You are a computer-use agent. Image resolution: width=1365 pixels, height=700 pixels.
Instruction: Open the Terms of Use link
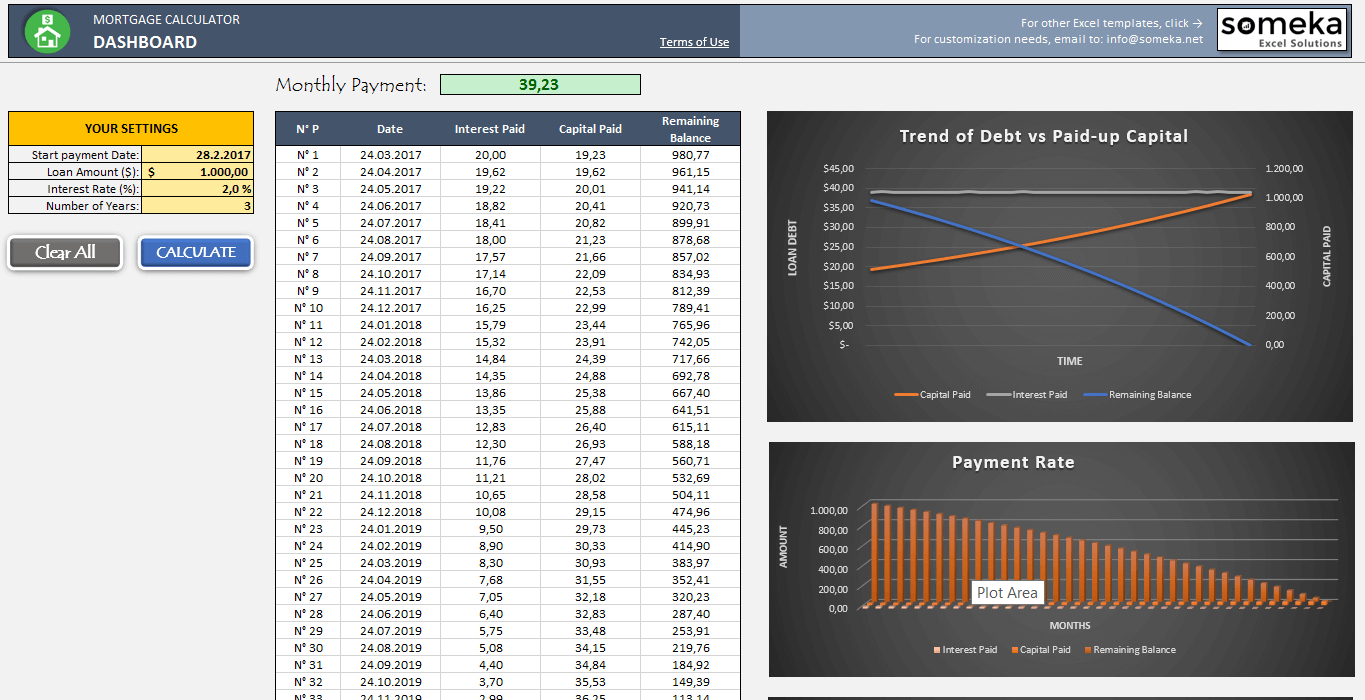point(694,40)
